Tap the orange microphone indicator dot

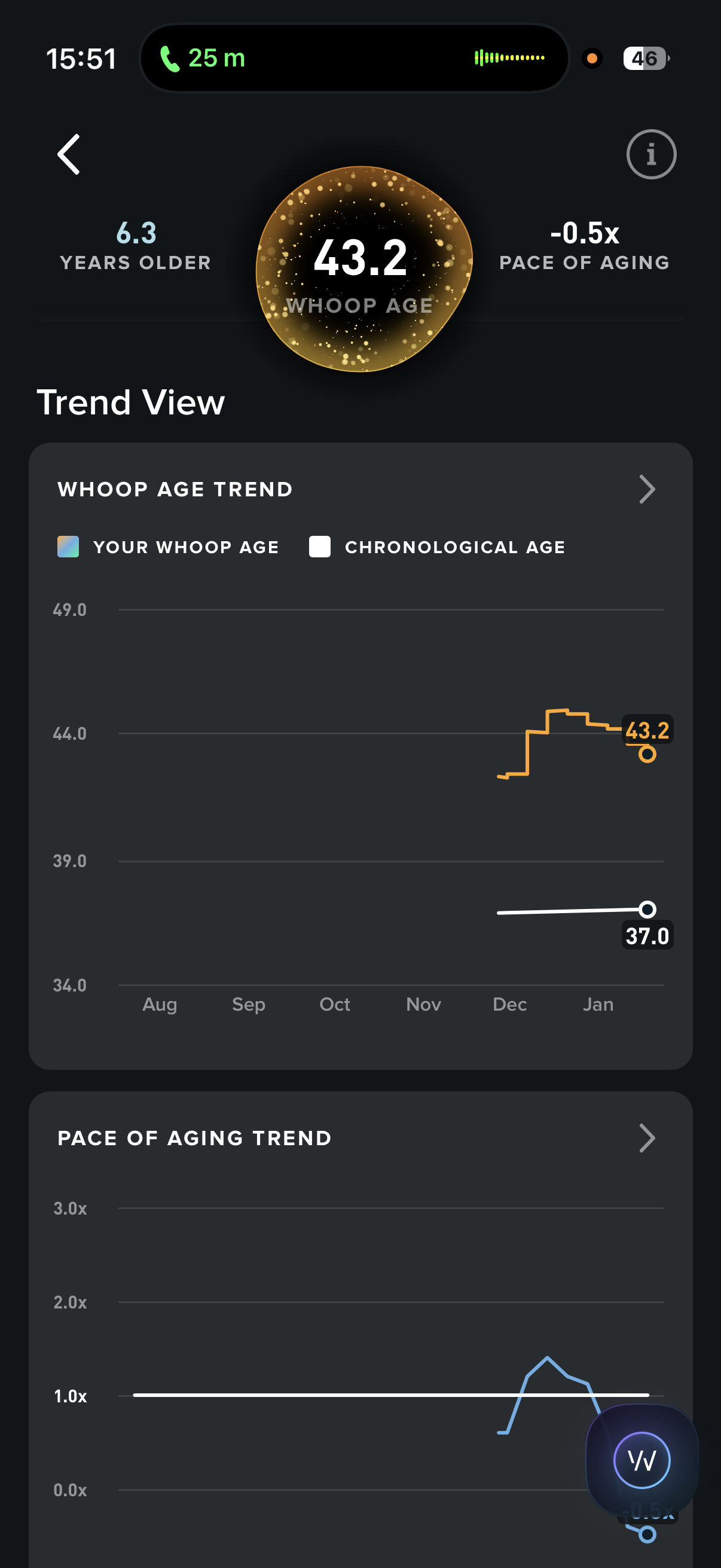point(591,59)
